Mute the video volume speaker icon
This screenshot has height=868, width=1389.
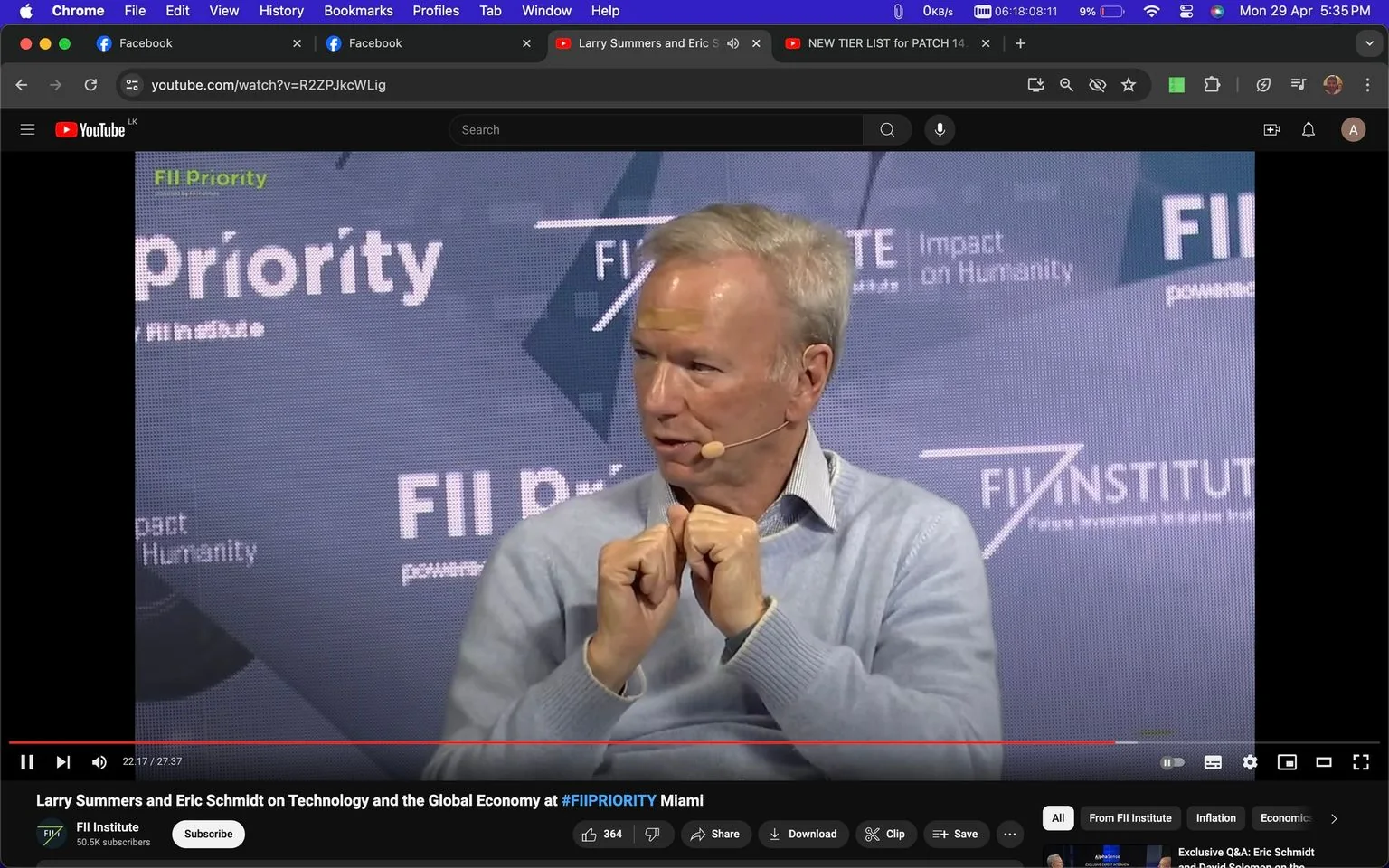pyautogui.click(x=99, y=762)
